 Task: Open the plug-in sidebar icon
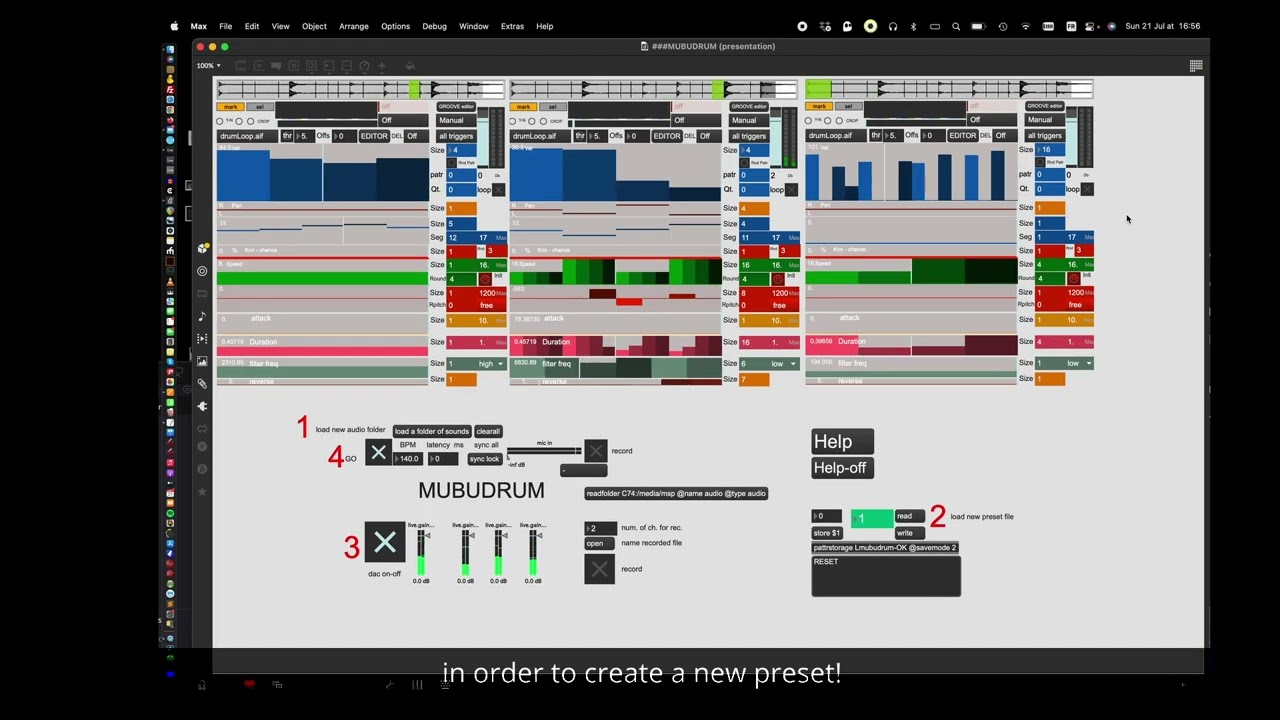coord(202,406)
